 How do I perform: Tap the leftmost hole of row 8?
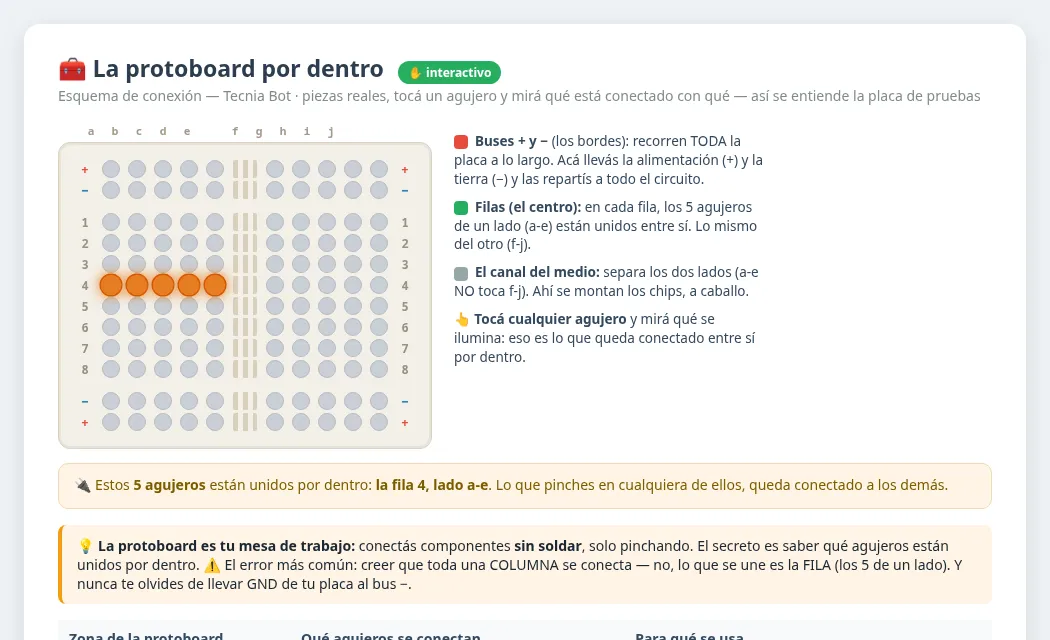pos(111,369)
